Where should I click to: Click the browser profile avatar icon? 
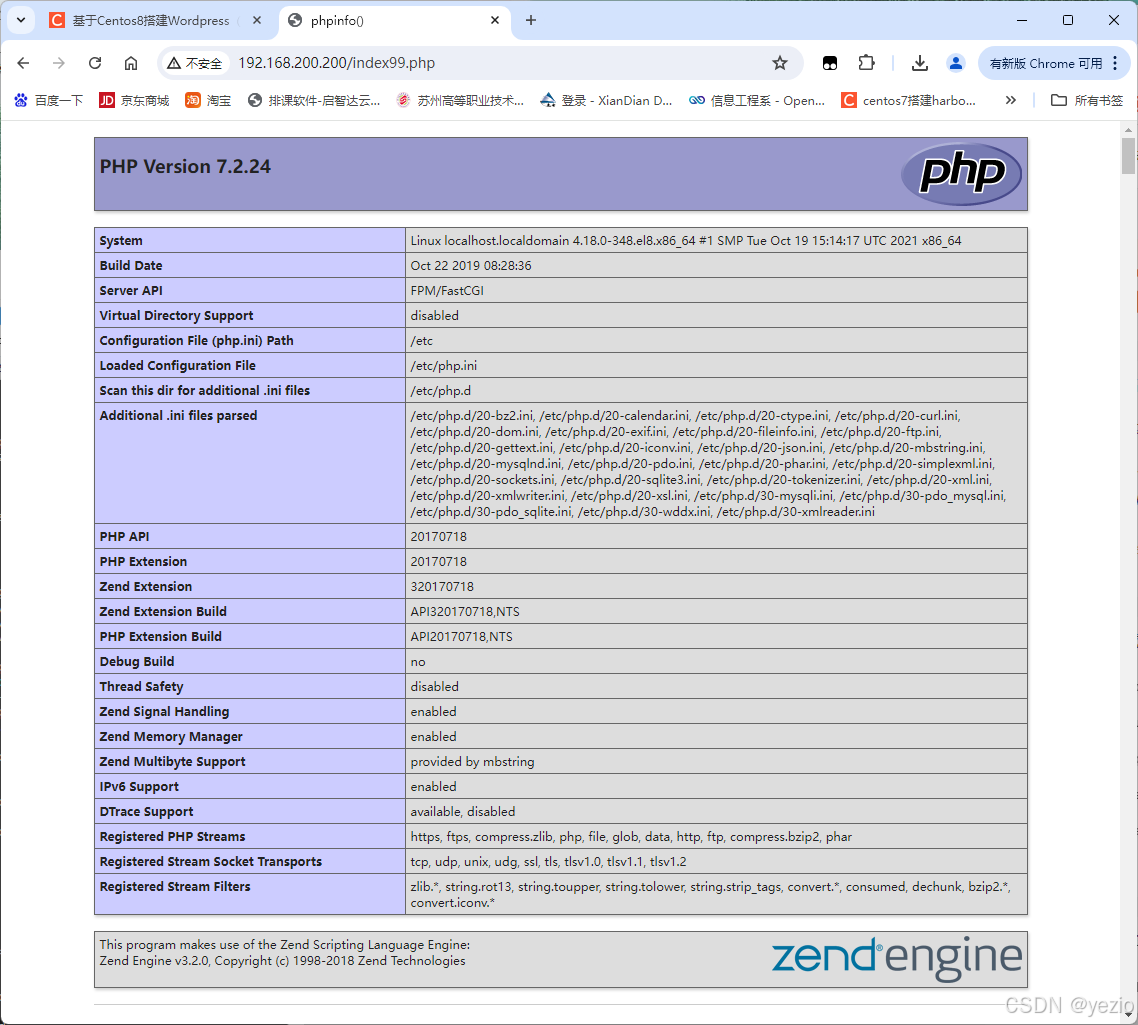pyautogui.click(x=955, y=62)
